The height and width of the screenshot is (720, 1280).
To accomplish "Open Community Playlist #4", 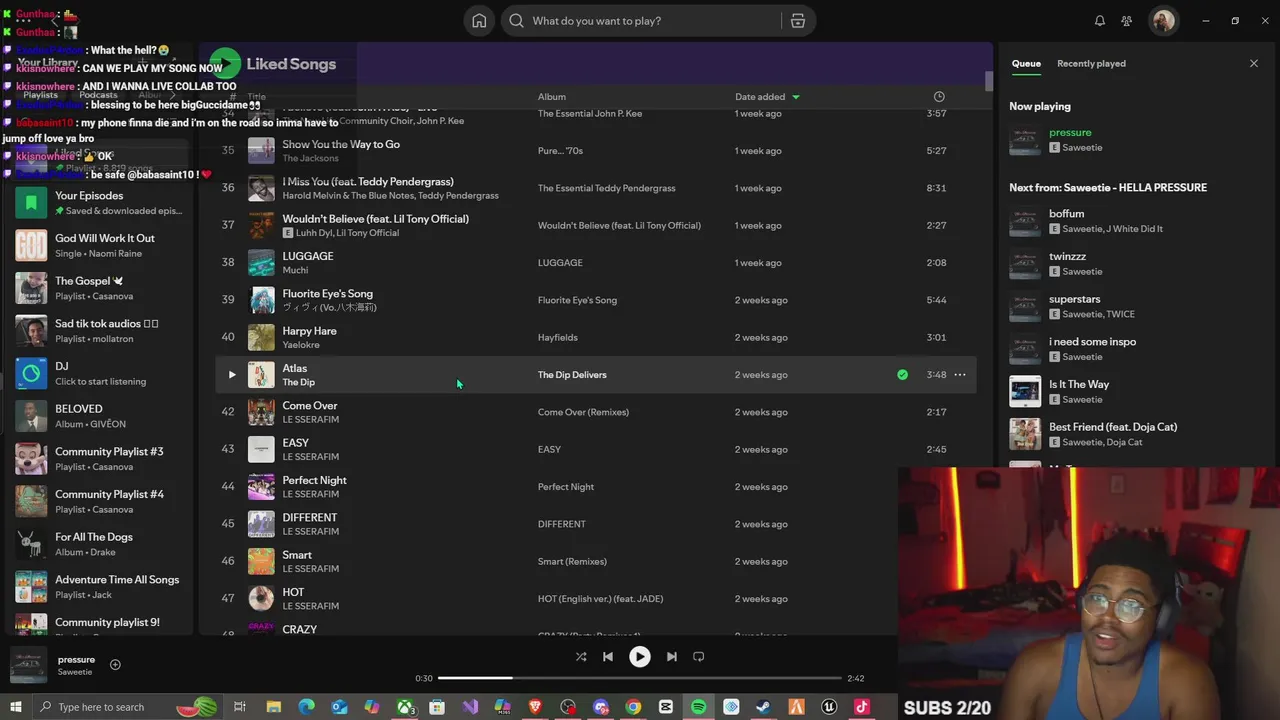I will [100, 501].
